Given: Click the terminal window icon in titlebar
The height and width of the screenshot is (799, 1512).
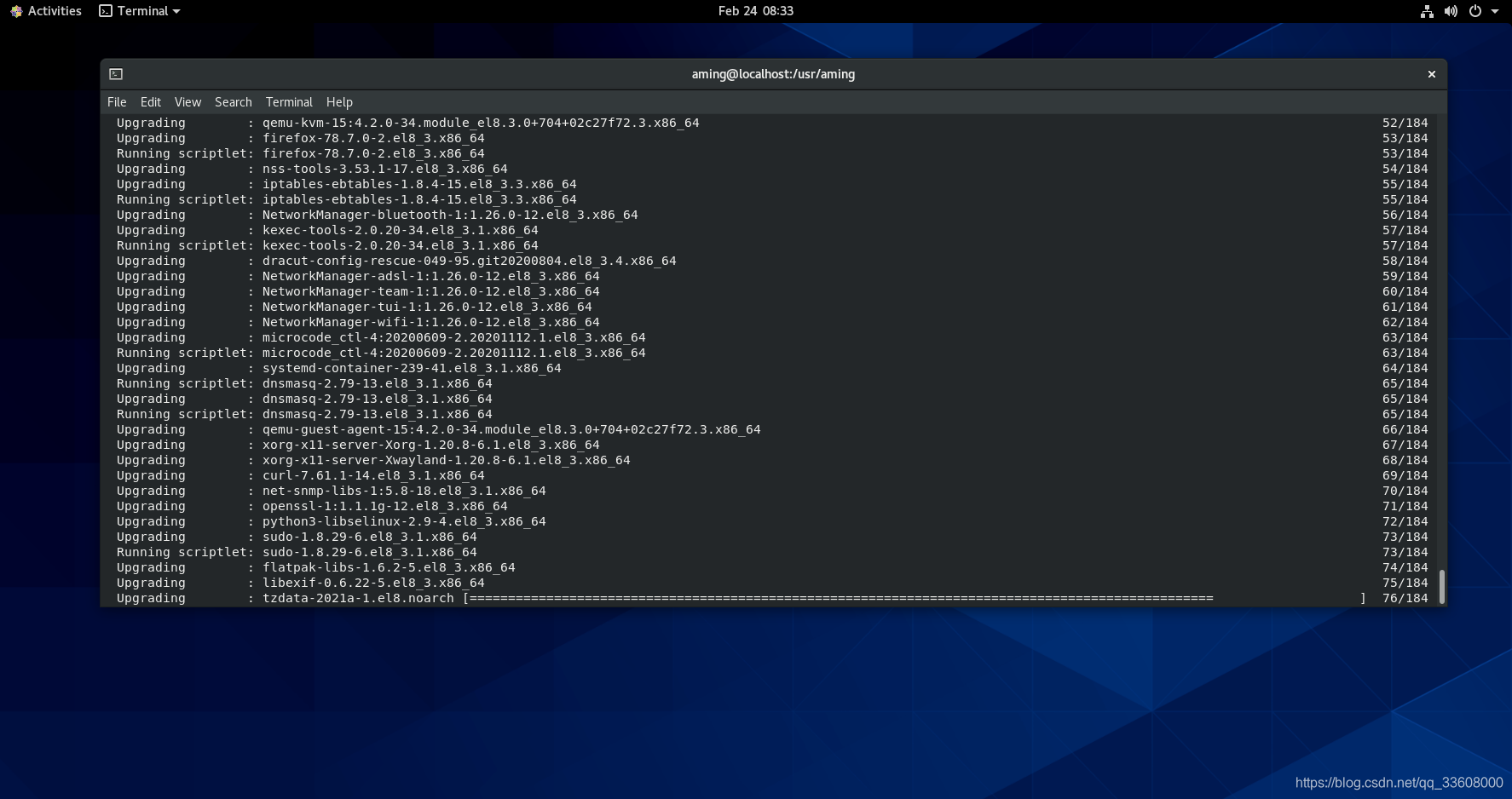Looking at the screenshot, I should 116,74.
